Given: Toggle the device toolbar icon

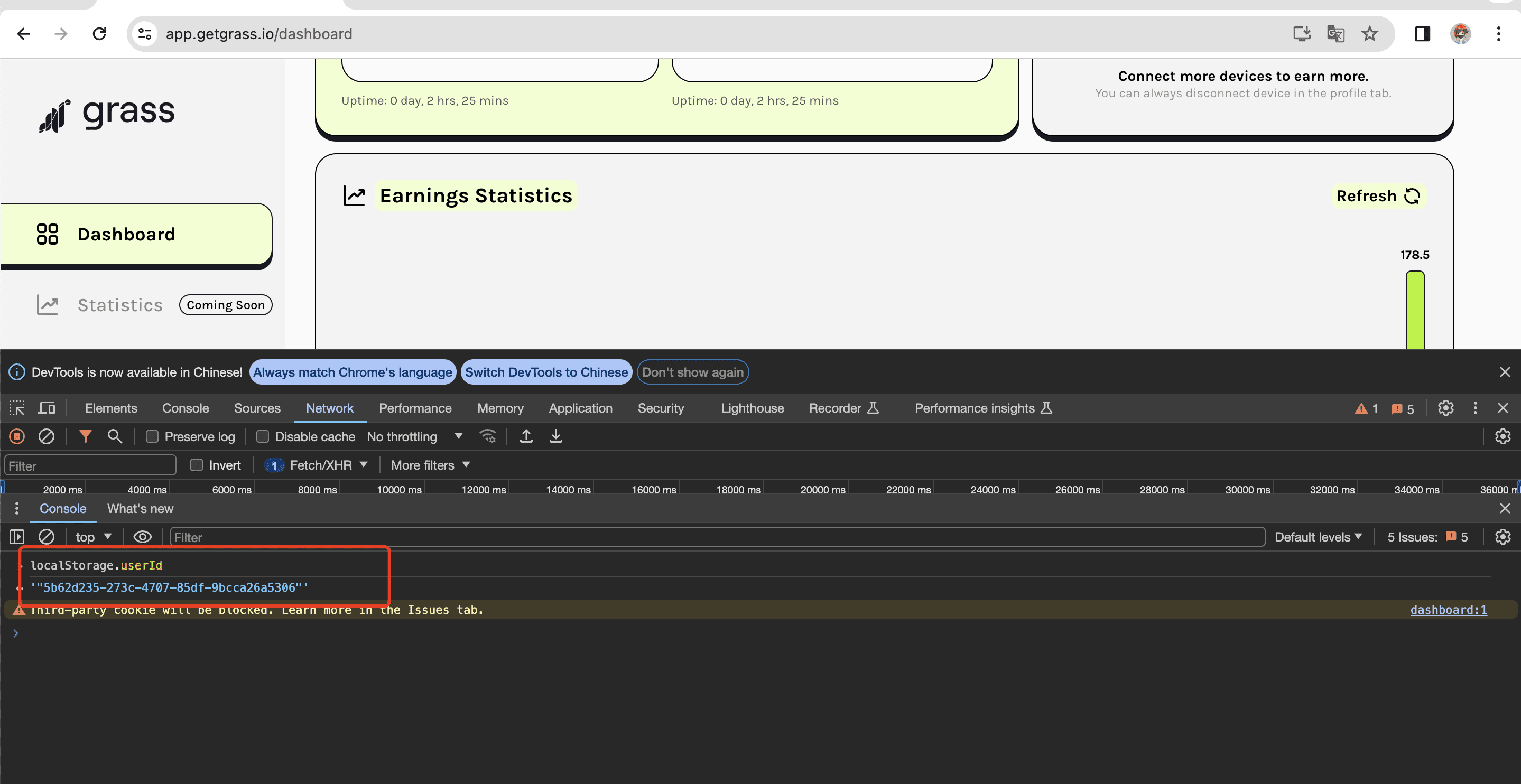Looking at the screenshot, I should 47,408.
